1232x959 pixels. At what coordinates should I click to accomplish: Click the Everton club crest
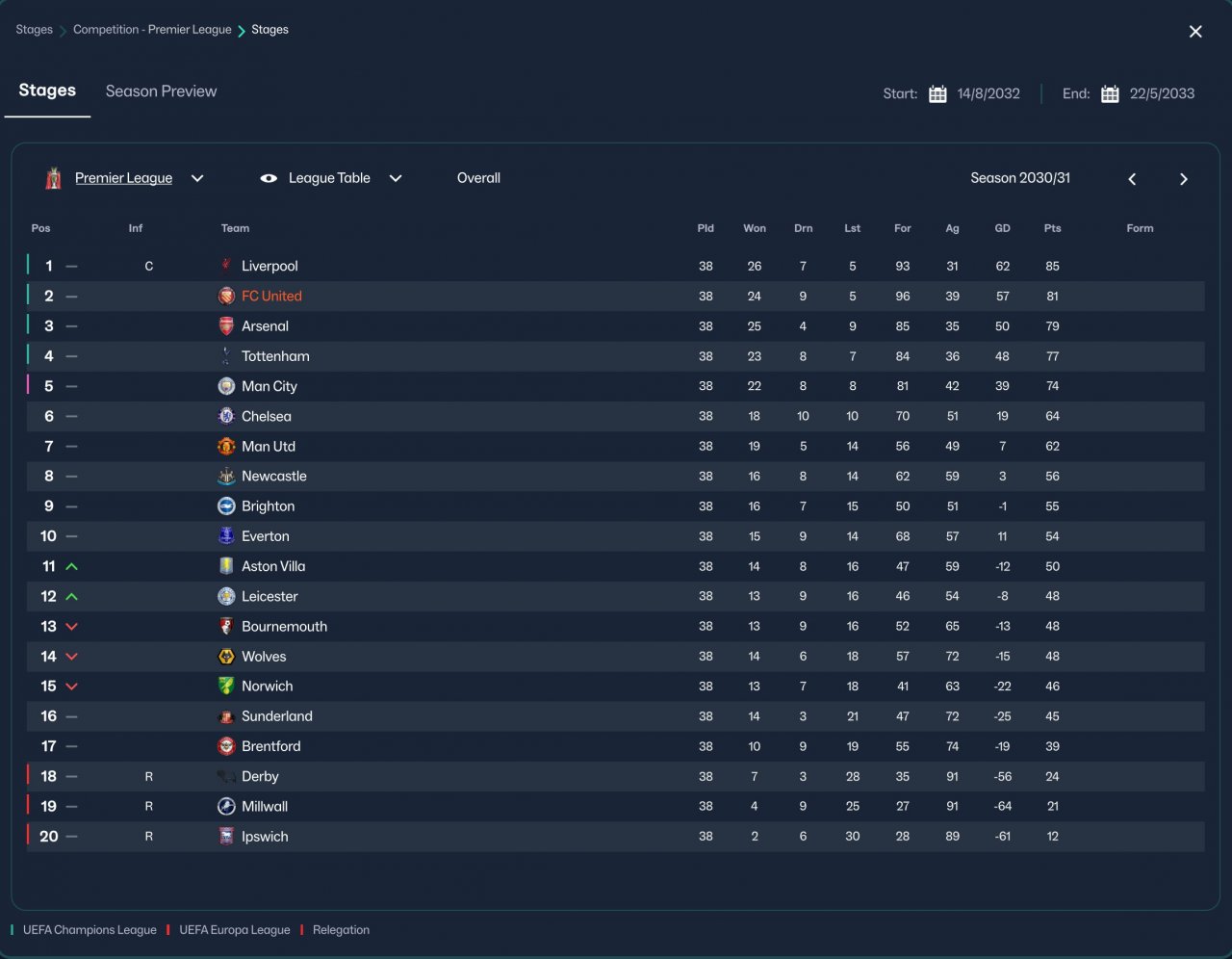pos(226,535)
